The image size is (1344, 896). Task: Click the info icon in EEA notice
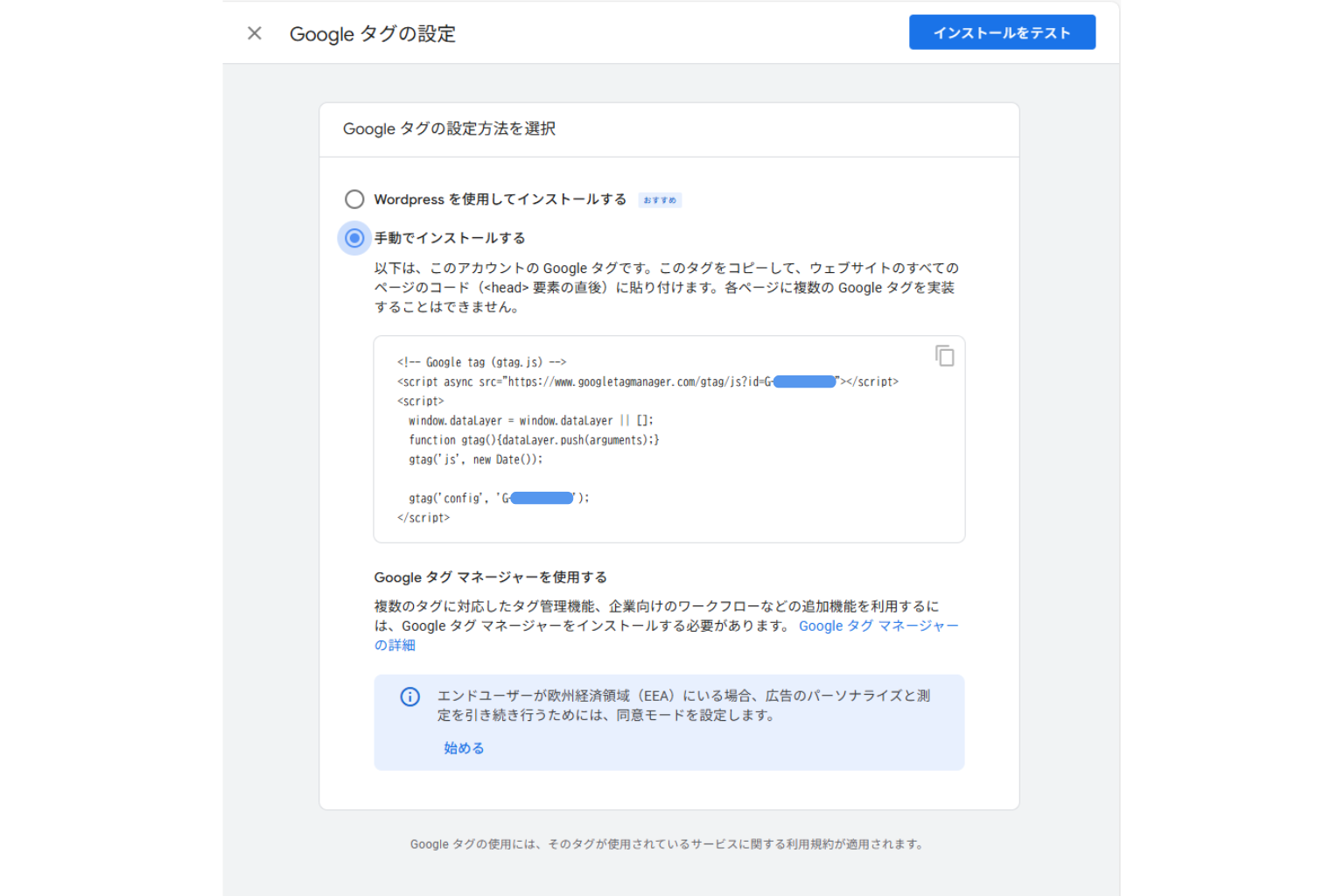410,696
